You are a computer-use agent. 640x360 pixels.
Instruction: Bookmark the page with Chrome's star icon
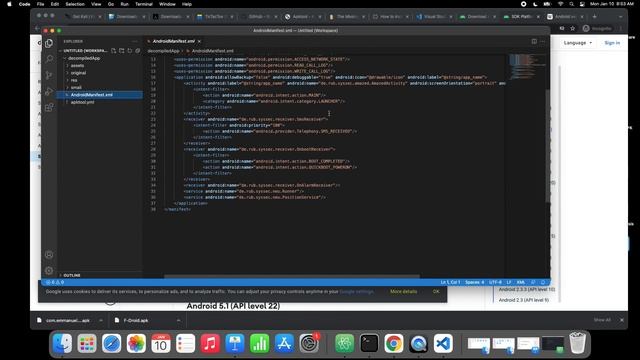pyautogui.click(x=573, y=28)
